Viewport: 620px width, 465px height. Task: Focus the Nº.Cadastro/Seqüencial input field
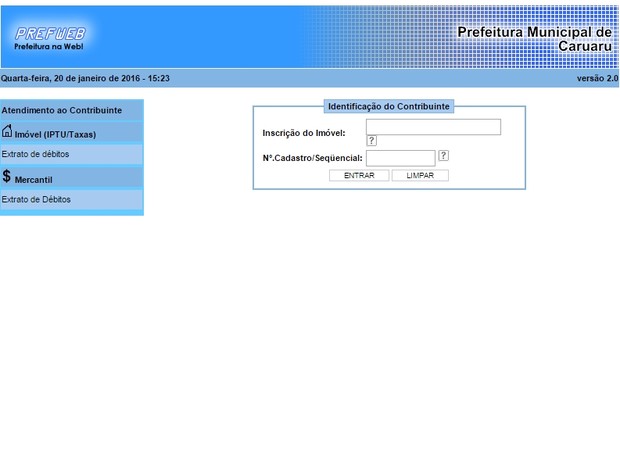point(400,158)
